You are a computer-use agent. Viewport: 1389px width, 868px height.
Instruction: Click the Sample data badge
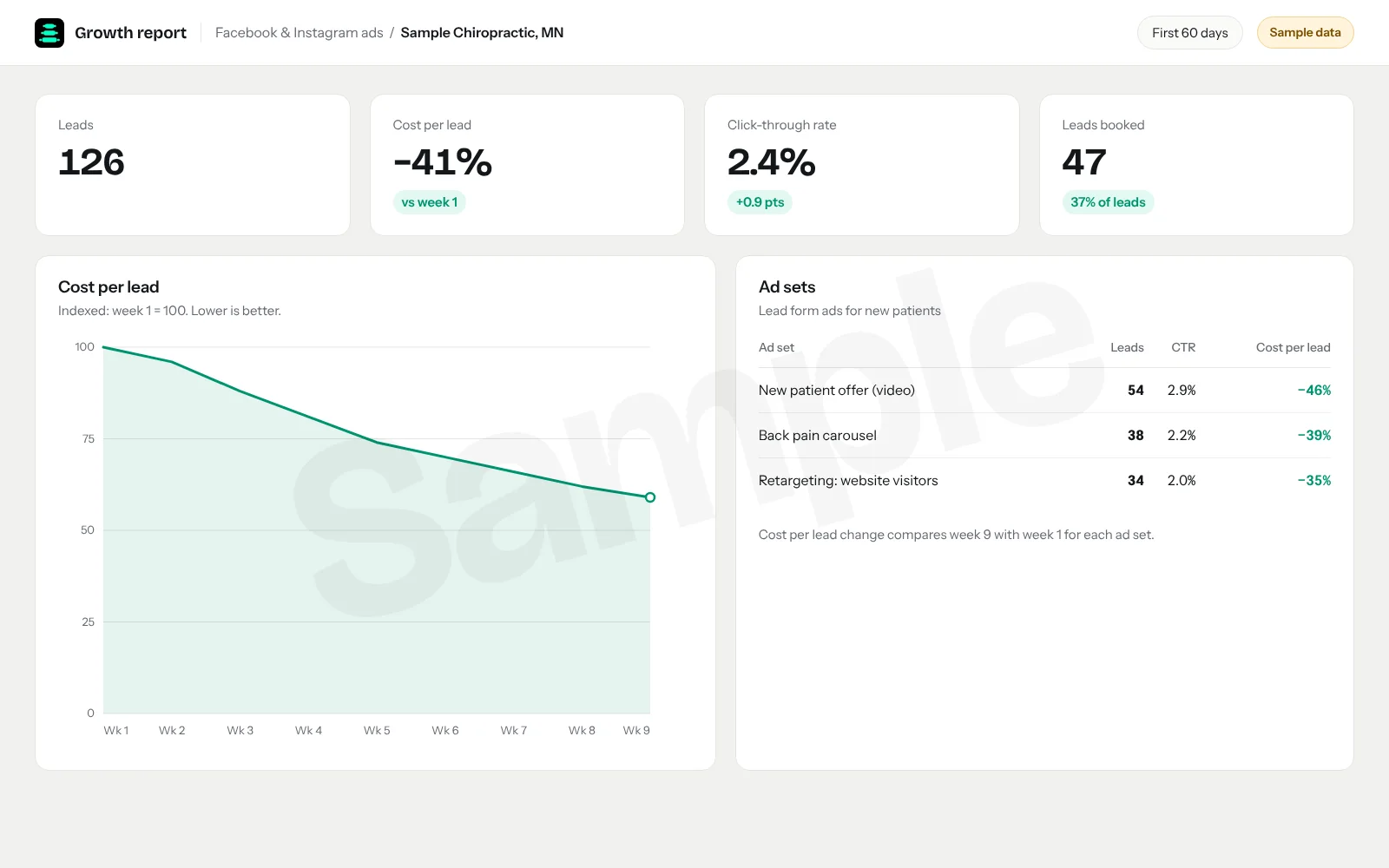1305,33
